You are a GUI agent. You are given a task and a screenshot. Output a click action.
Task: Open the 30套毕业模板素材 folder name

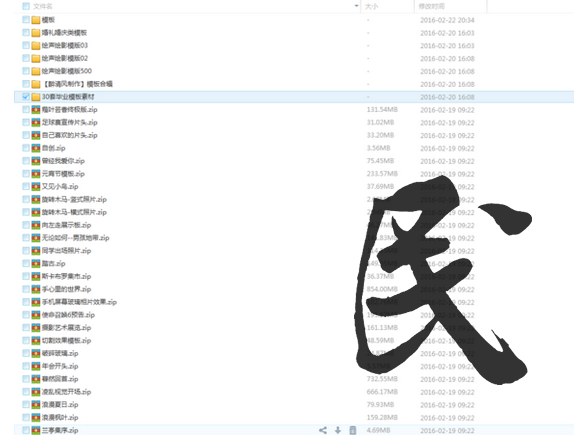click(x=68, y=97)
